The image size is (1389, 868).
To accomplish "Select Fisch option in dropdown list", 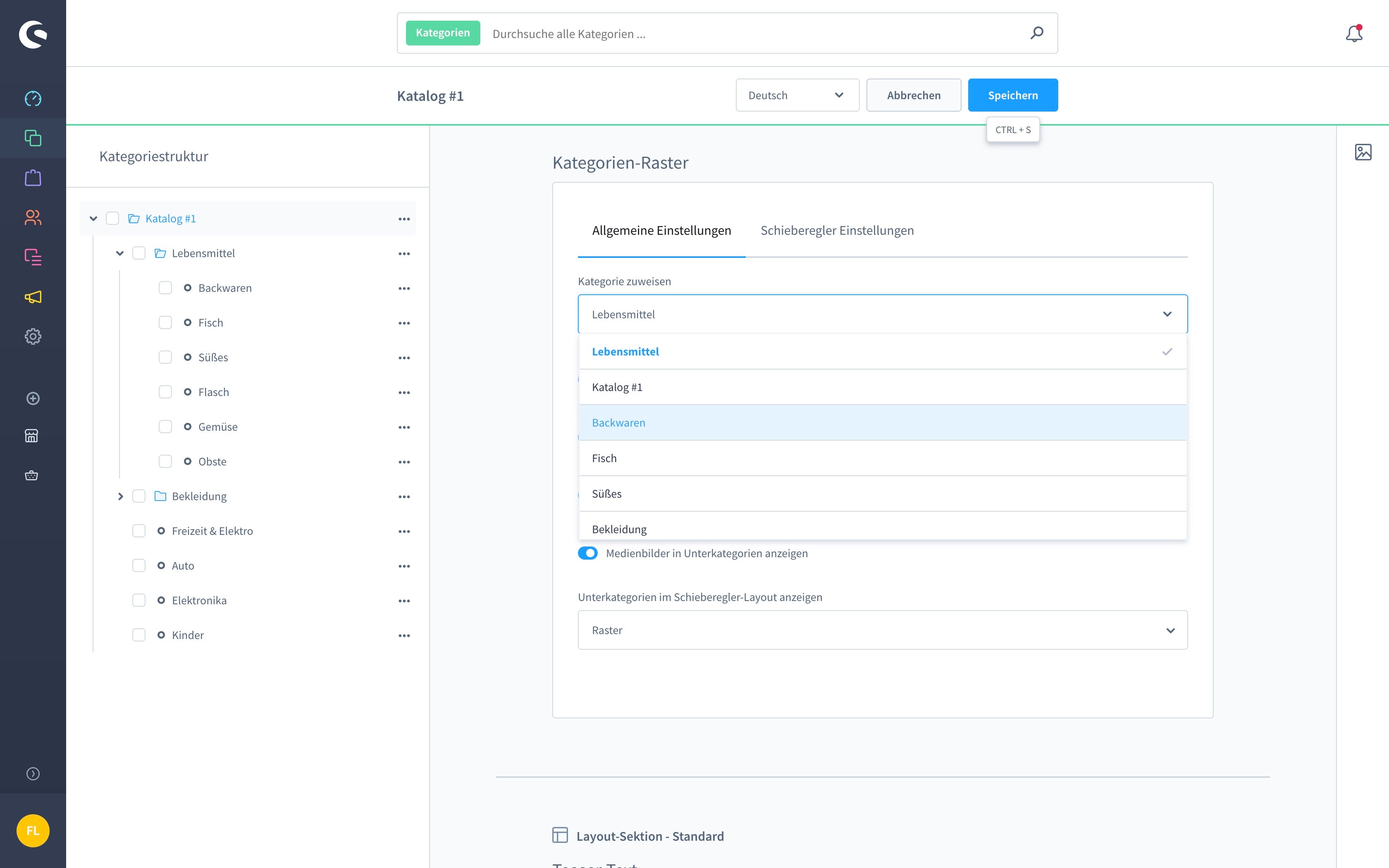I will click(x=883, y=458).
